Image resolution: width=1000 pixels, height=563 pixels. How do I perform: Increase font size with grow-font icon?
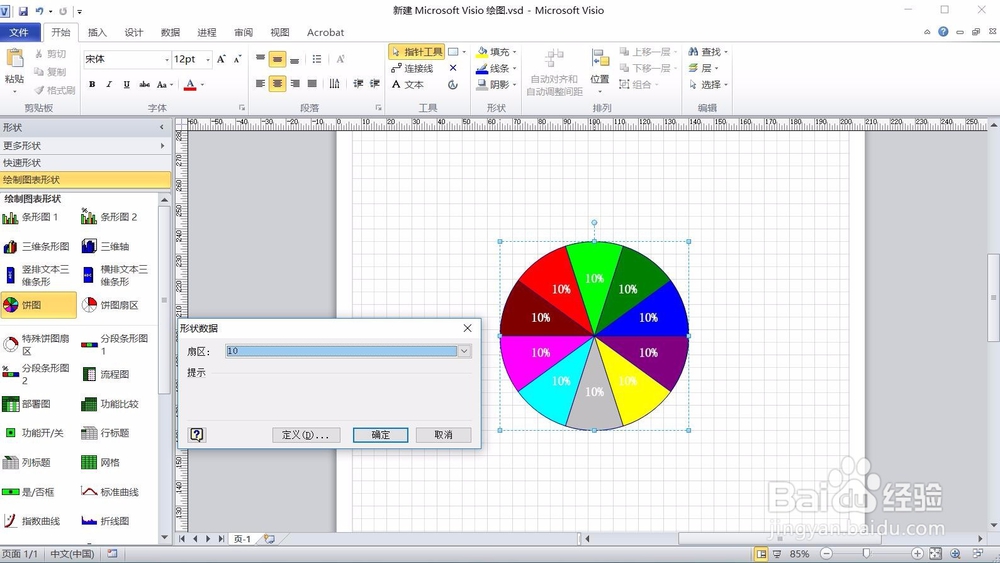pyautogui.click(x=221, y=59)
